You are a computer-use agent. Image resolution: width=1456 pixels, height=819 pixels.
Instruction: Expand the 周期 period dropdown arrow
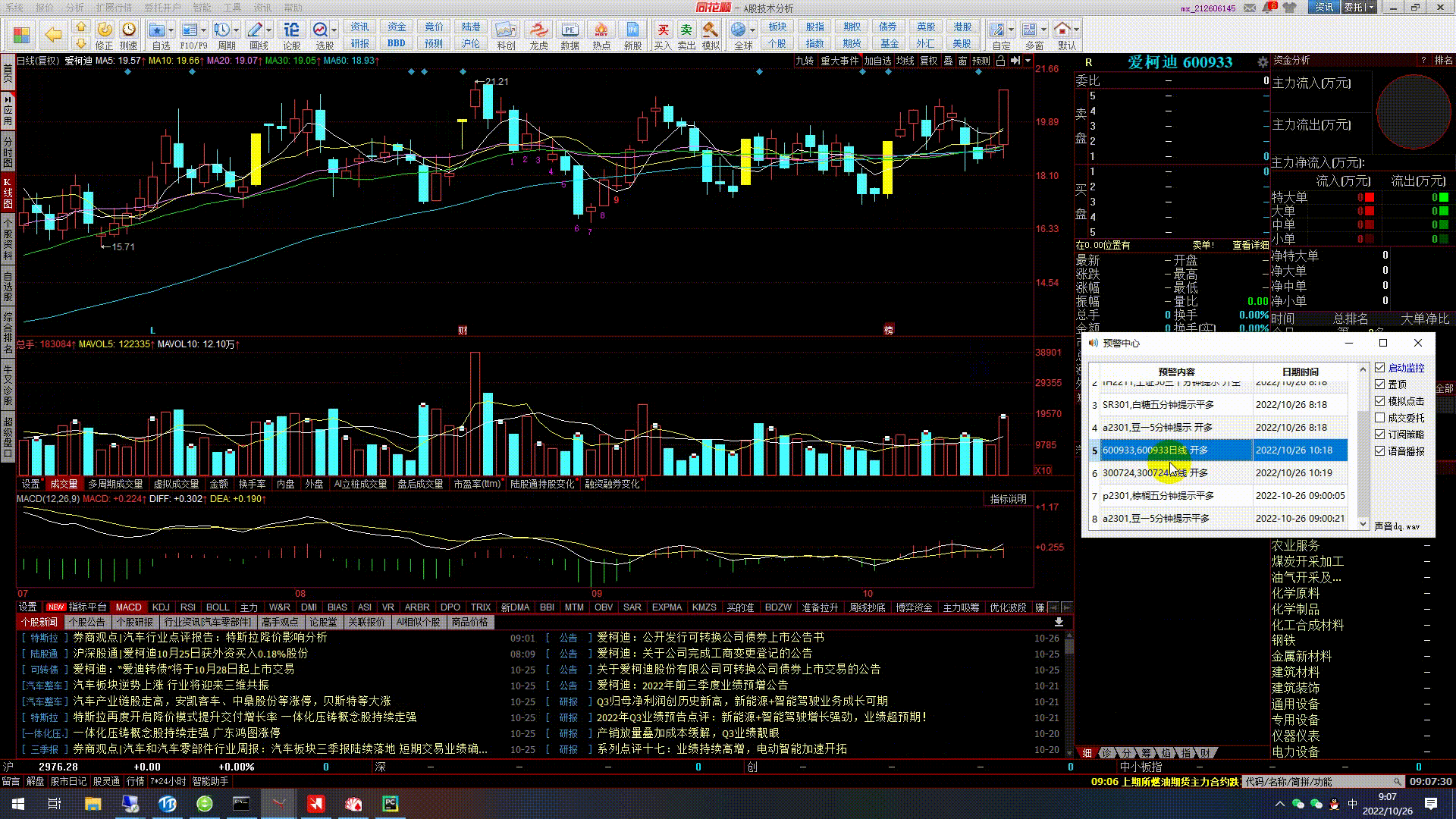(237, 30)
